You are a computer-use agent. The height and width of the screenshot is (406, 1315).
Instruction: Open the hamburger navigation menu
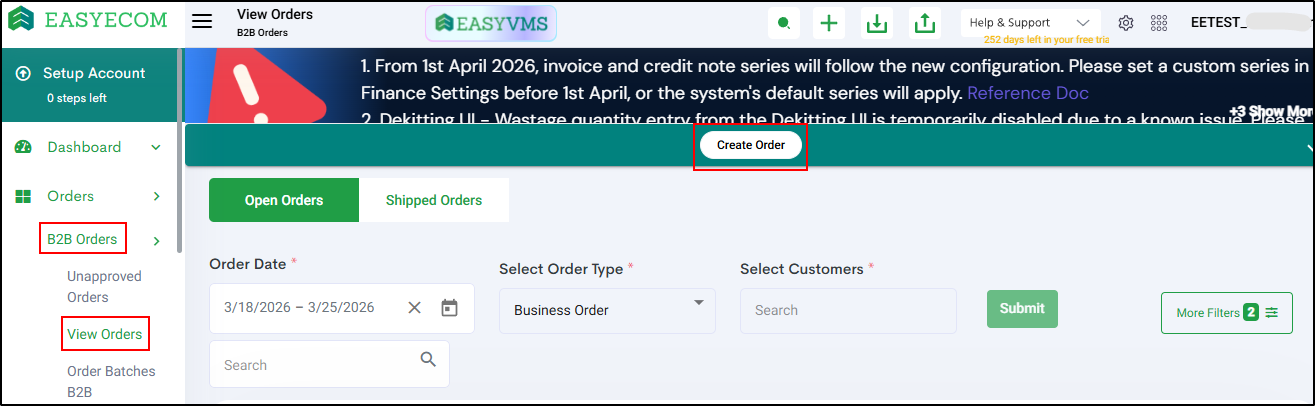(x=202, y=22)
